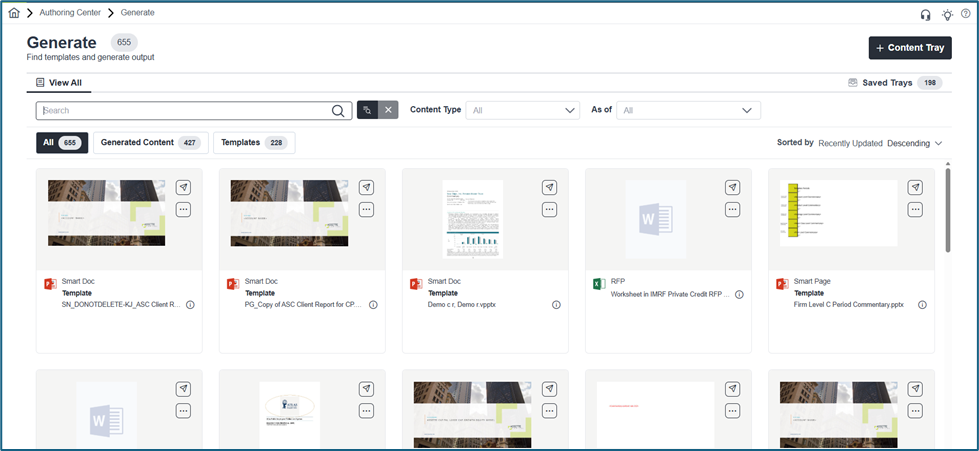Screen dimensions: 979x451
Task: Change sort order via Descending dropdown
Action: pyautogui.click(x=915, y=143)
